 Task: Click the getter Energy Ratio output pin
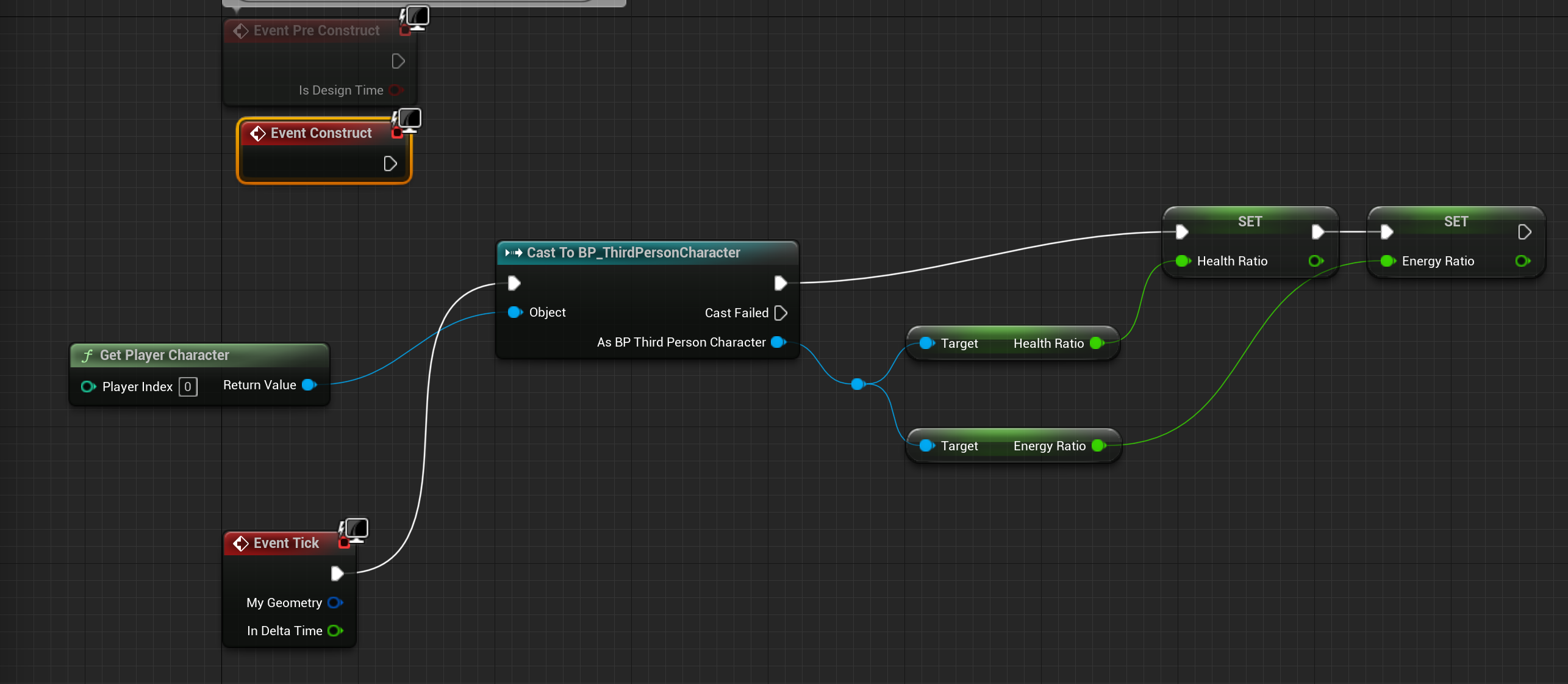click(1098, 446)
